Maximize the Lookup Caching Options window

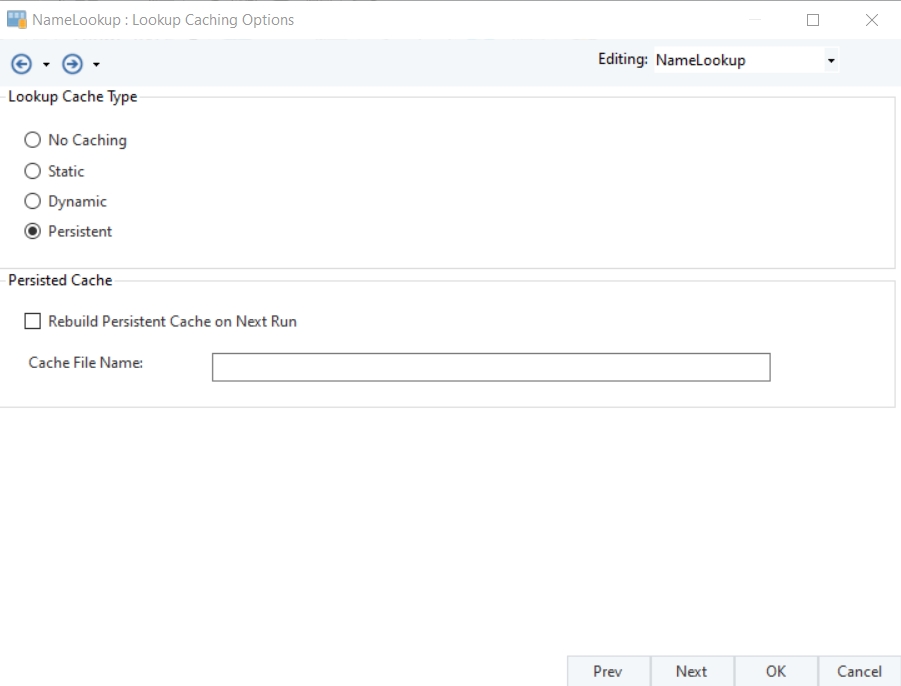coord(813,19)
